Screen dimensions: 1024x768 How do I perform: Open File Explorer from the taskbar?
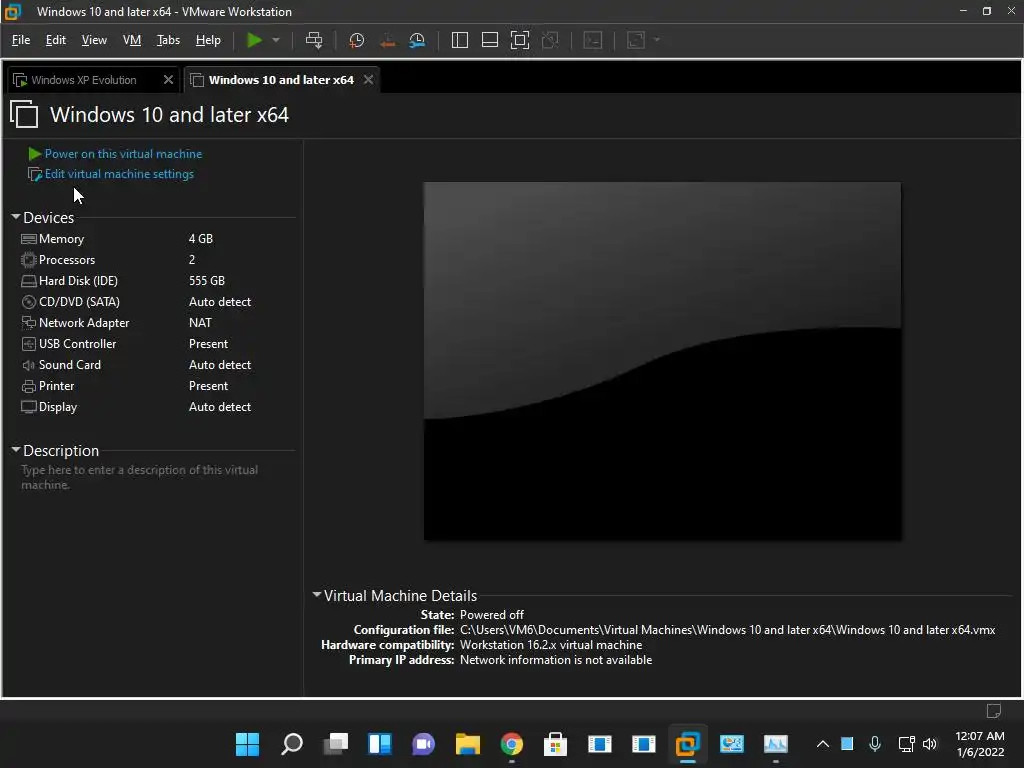[468, 744]
